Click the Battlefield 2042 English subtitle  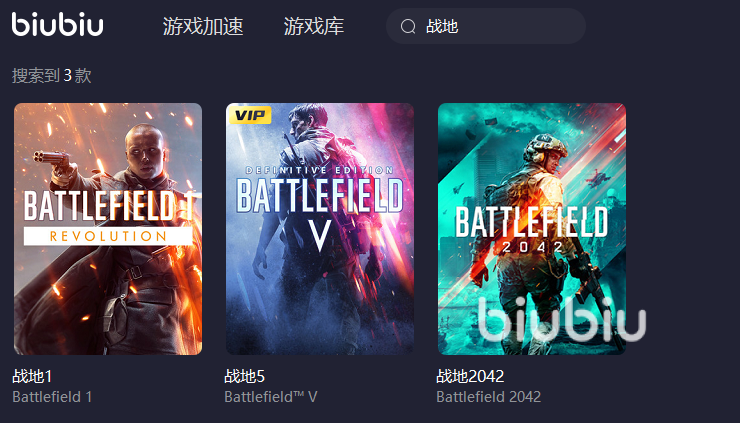click(x=488, y=397)
